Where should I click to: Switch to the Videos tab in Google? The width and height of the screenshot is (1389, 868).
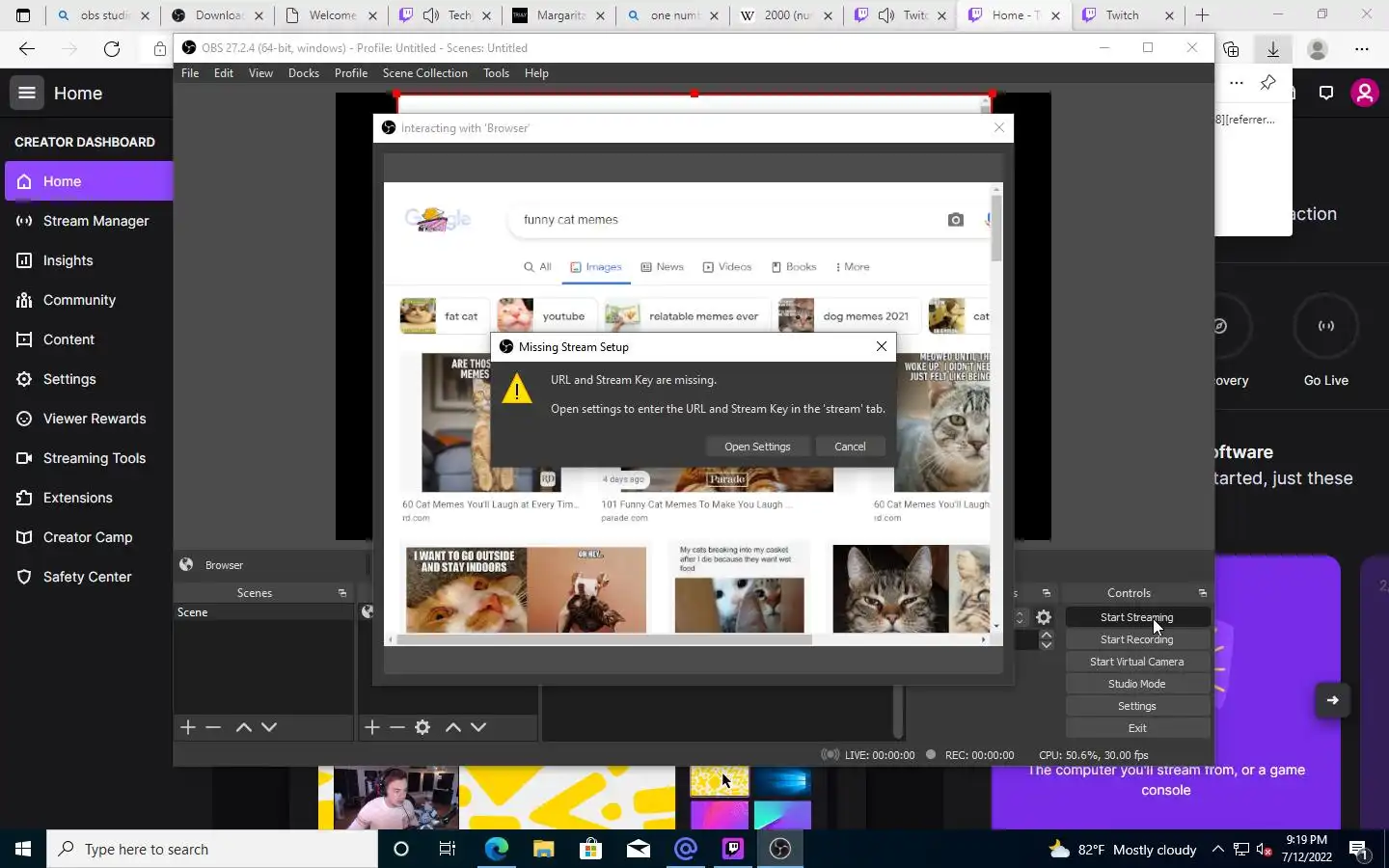[727, 267]
